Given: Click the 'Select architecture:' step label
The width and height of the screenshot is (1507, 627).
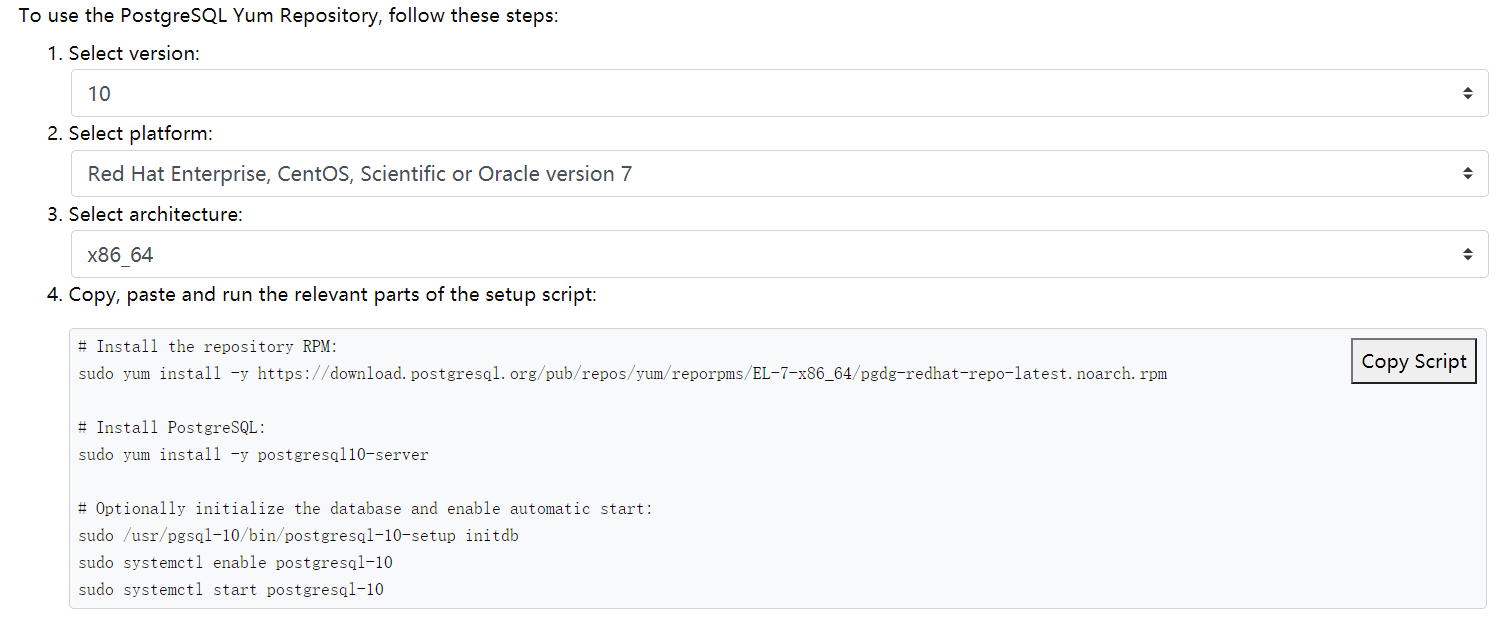Looking at the screenshot, I should (x=155, y=214).
